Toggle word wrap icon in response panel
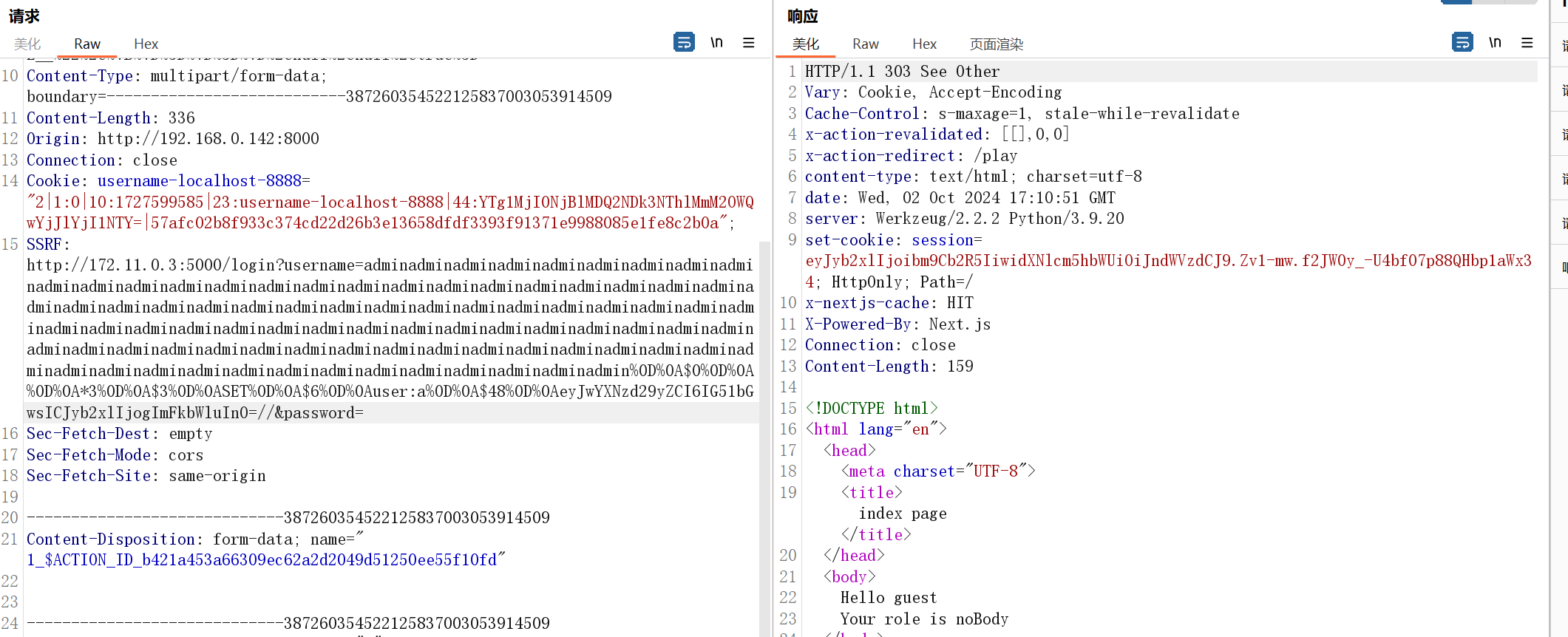Viewport: 1568px width, 637px height. (1462, 42)
